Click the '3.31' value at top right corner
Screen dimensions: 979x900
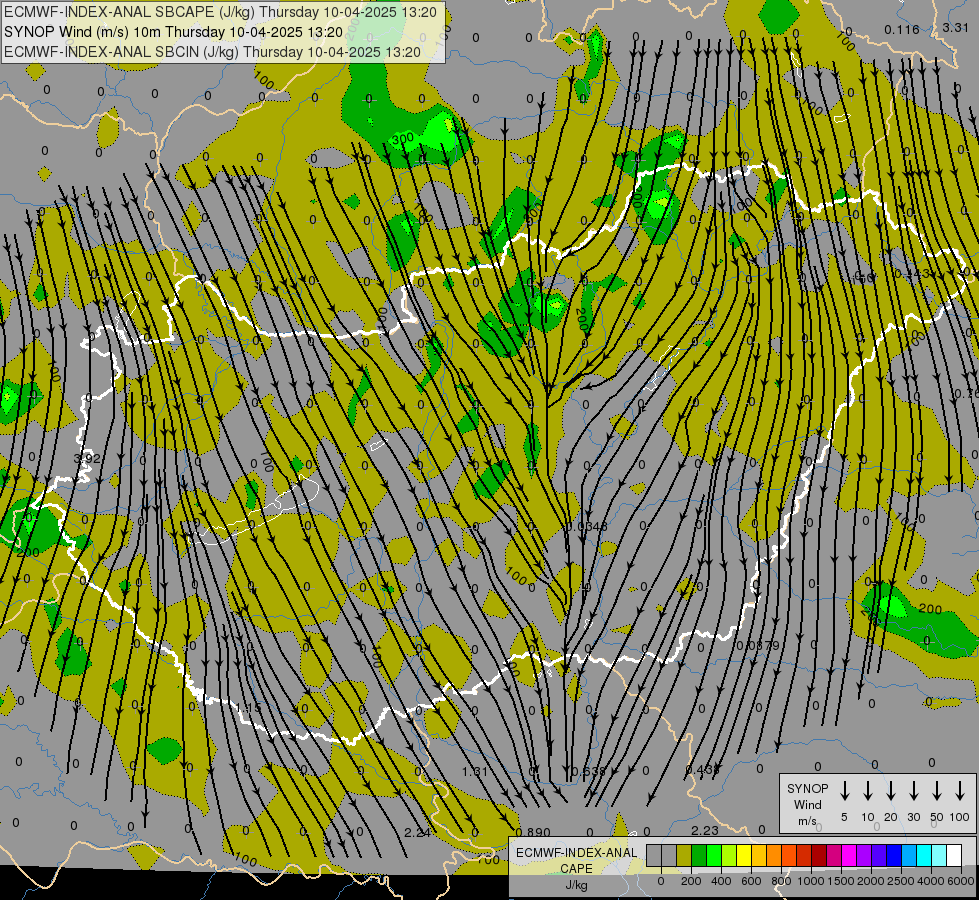click(955, 27)
